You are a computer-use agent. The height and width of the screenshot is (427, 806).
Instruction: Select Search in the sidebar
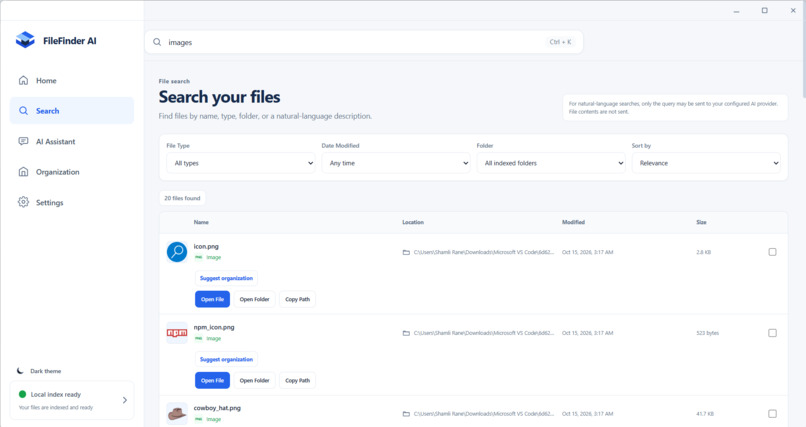pyautogui.click(x=71, y=110)
